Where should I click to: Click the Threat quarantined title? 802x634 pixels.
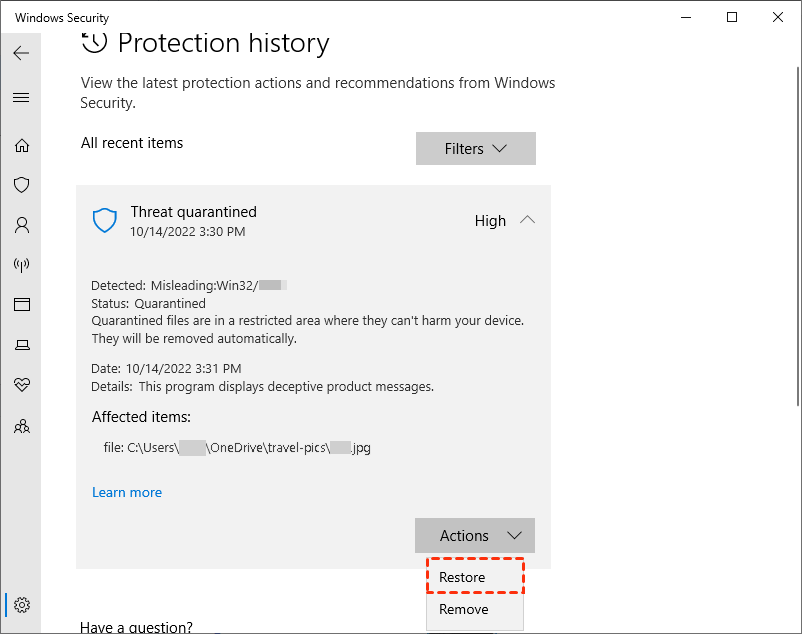click(193, 212)
